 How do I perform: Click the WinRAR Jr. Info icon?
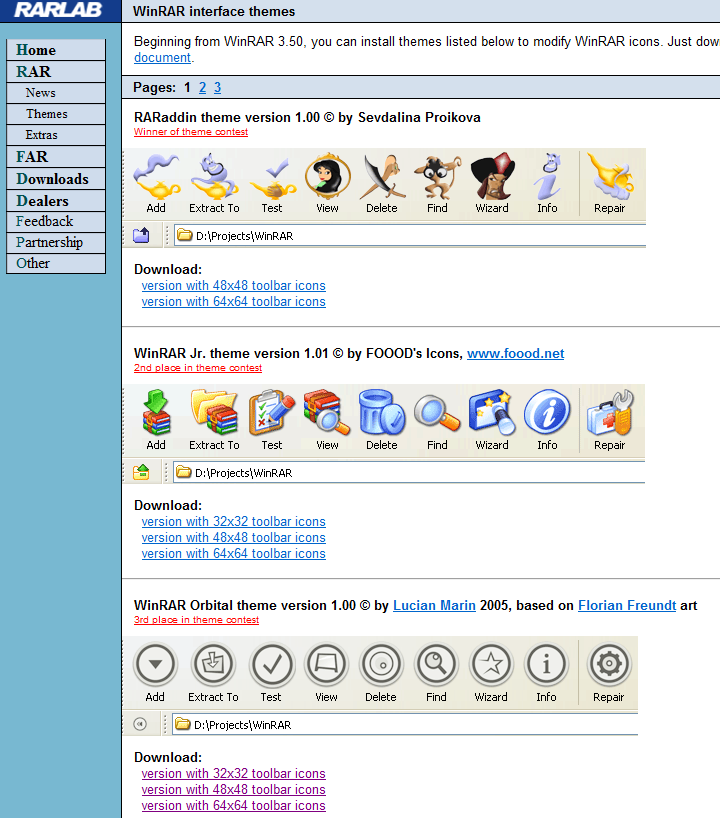(x=547, y=412)
